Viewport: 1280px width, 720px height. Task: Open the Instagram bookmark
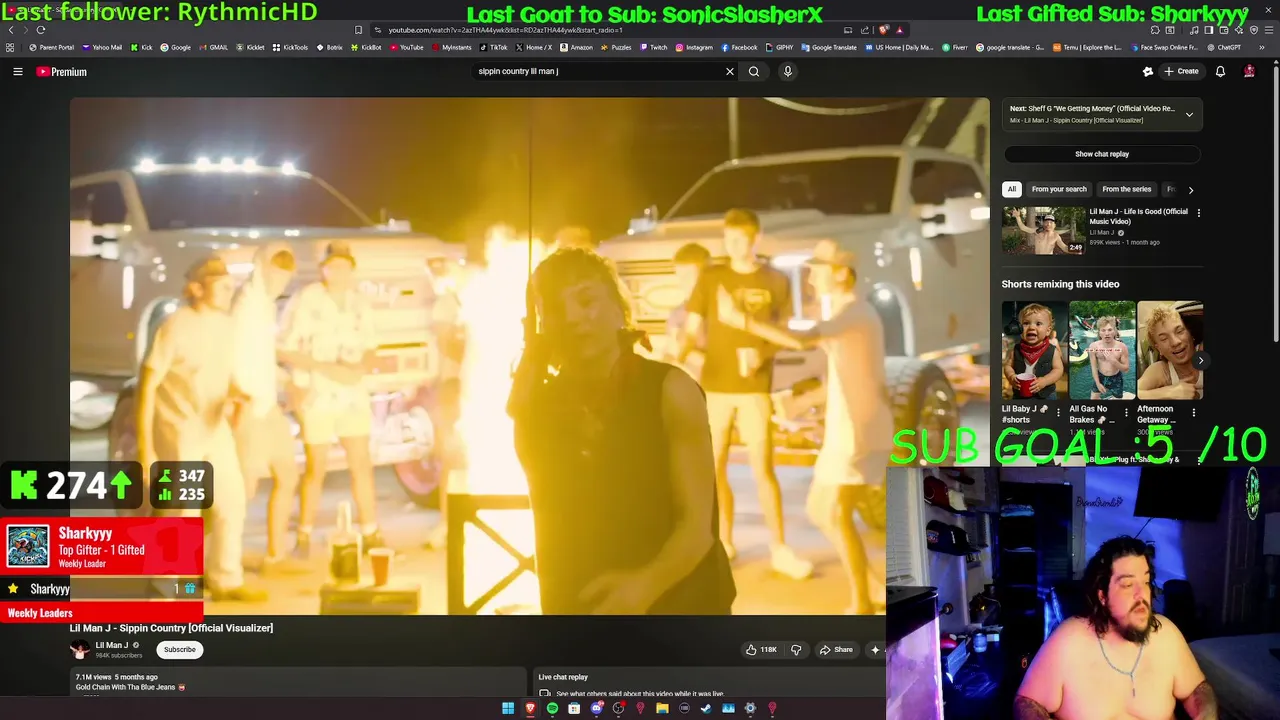(694, 47)
